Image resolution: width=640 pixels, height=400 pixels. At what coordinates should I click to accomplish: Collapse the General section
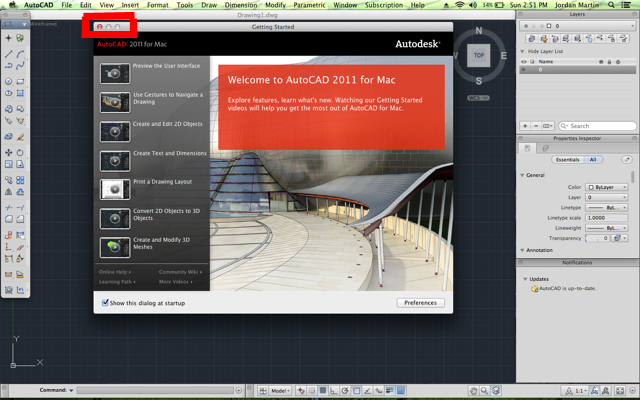coord(522,175)
